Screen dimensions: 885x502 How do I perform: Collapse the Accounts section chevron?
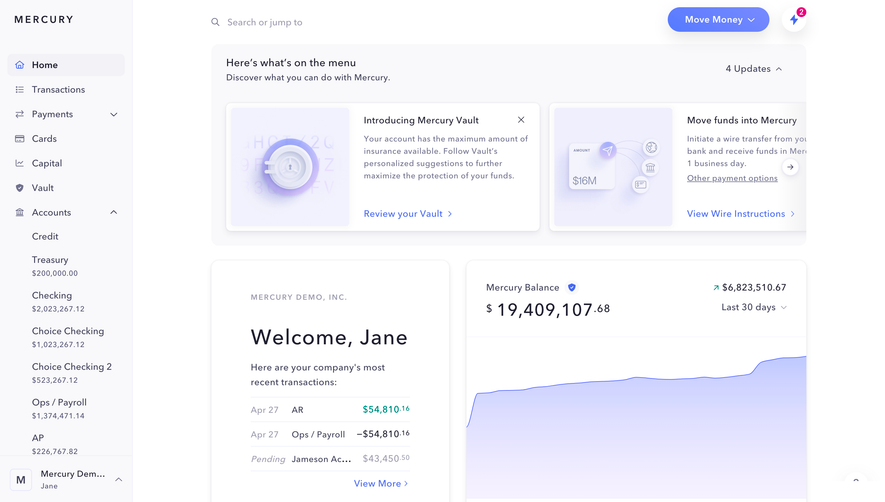point(113,212)
